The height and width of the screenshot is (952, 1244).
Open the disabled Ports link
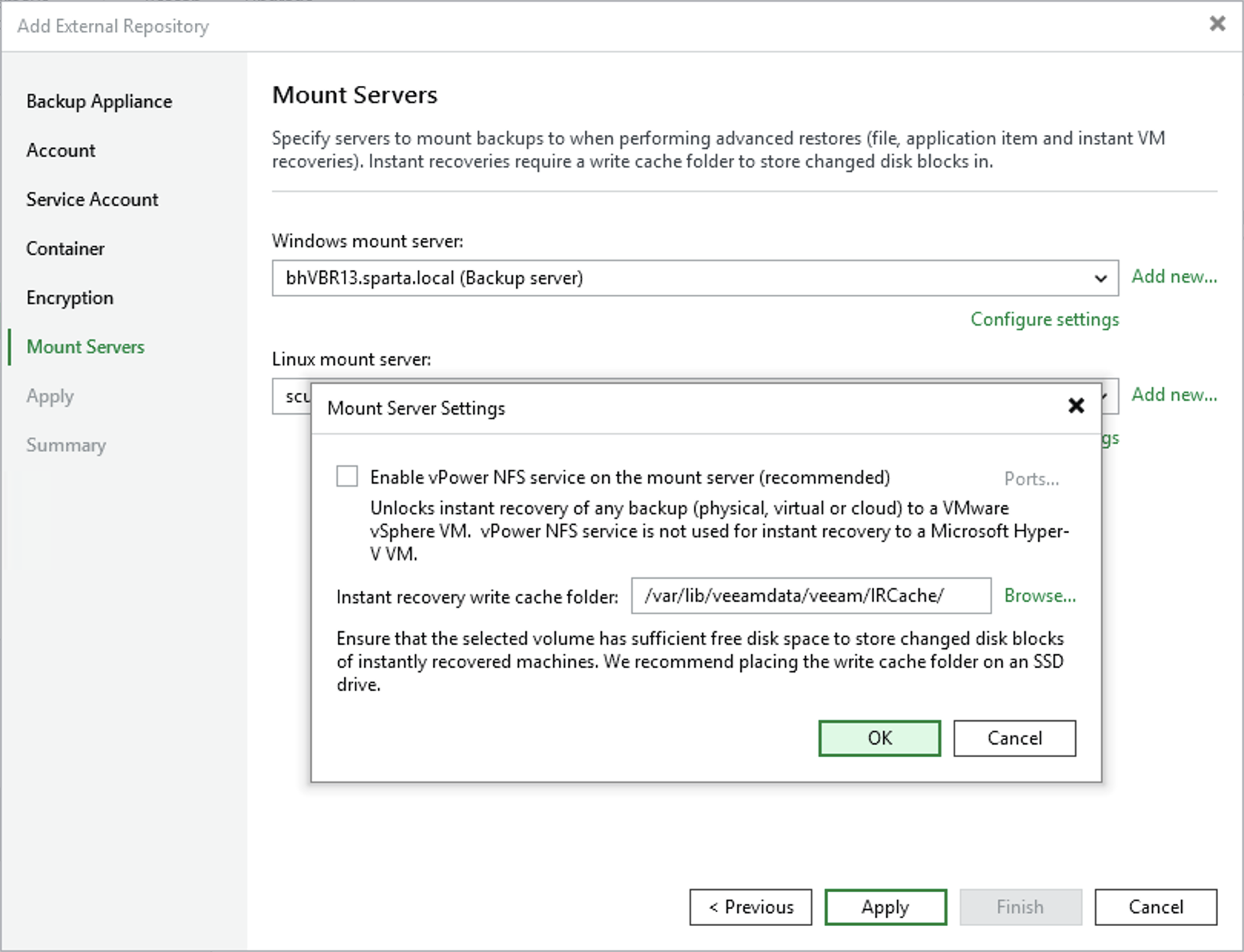[1031, 479]
